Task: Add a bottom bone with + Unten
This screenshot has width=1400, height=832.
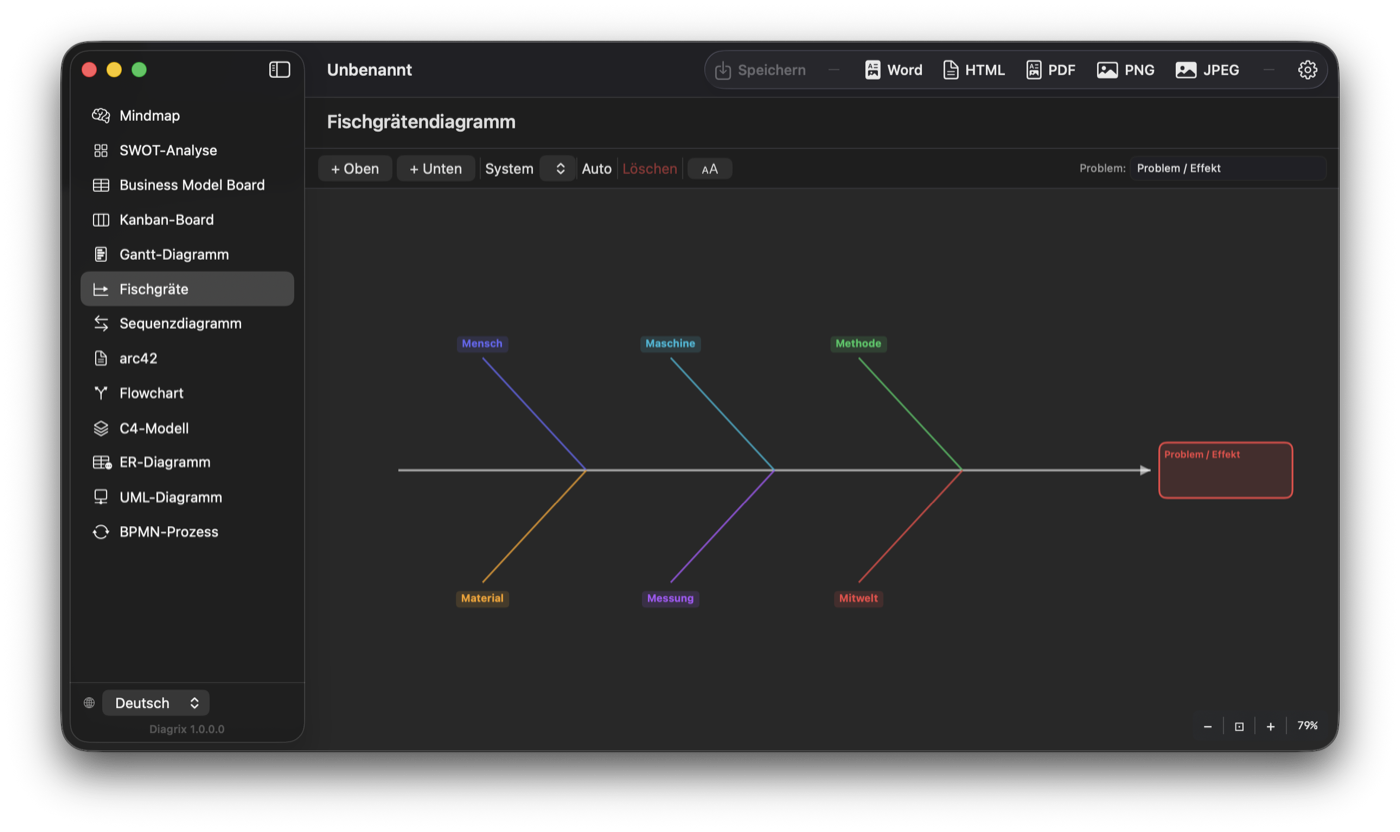Action: 436,169
